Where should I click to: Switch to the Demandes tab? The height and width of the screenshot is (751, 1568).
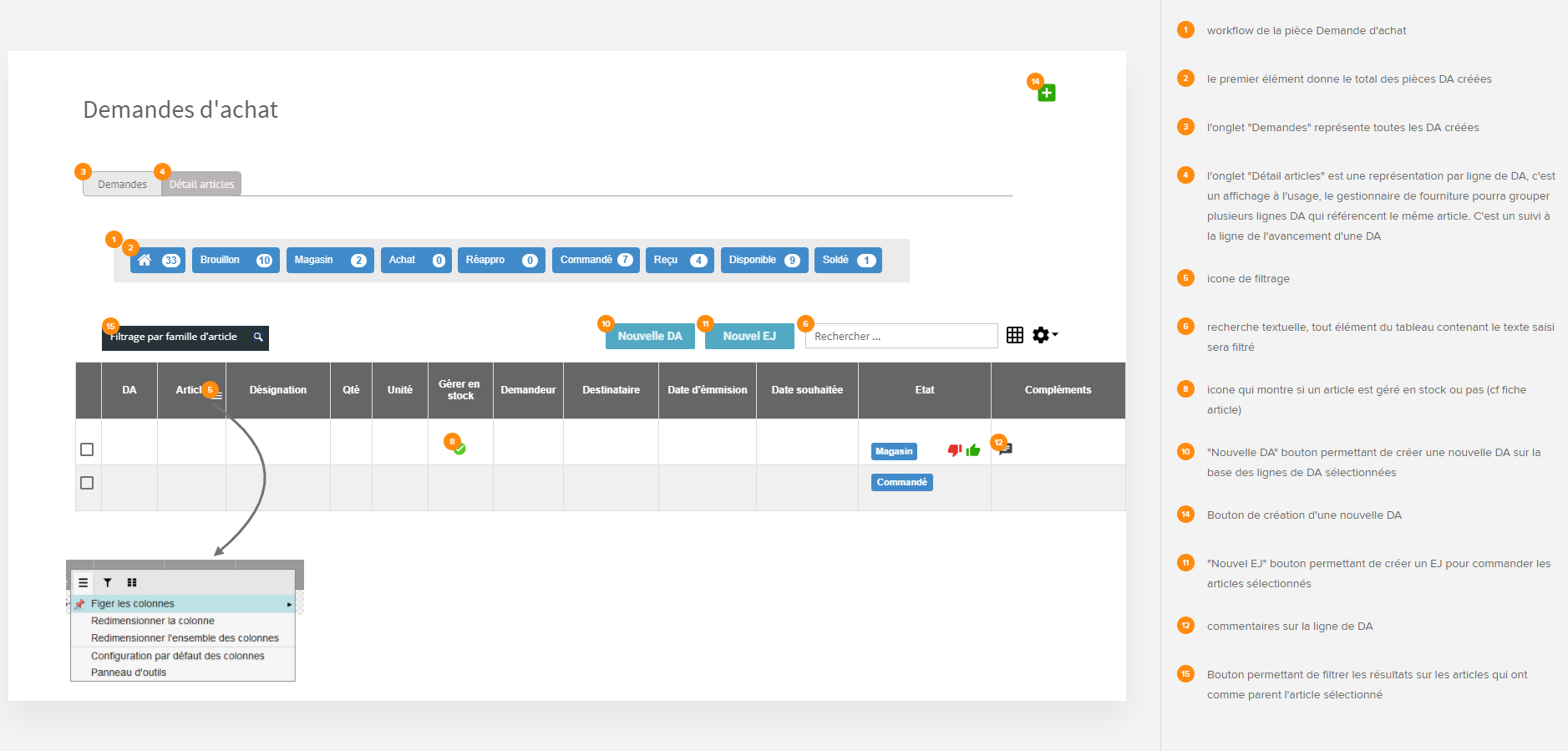[x=122, y=184]
